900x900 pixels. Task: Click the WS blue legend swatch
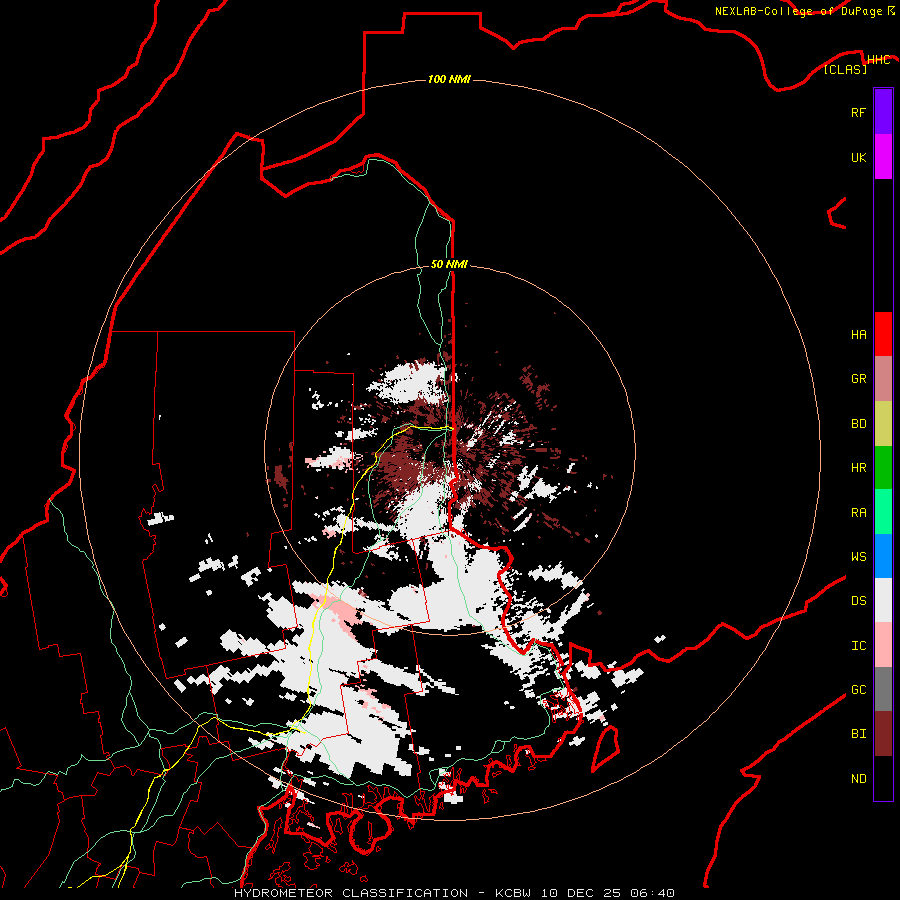click(x=883, y=556)
